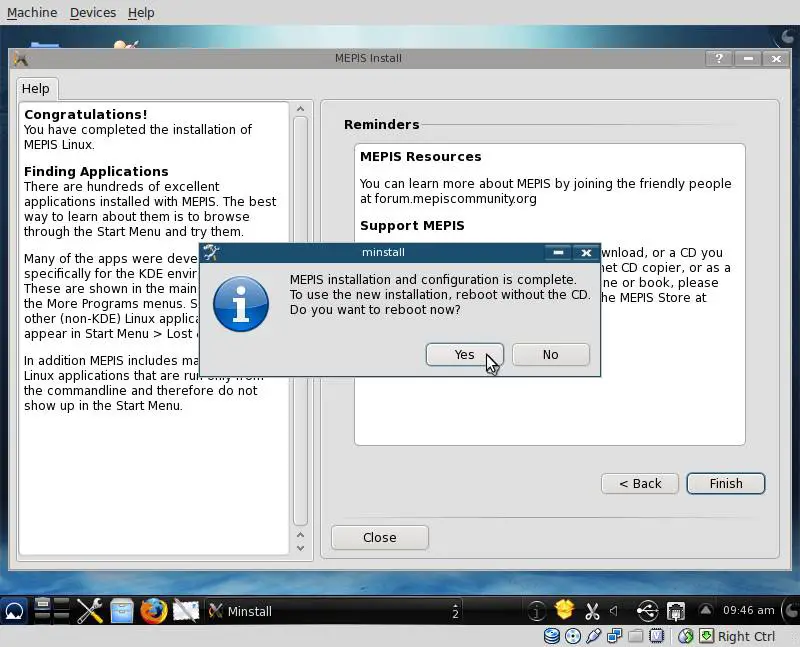Expand hidden tray icons arrow
The width and height of the screenshot is (800, 647).
click(x=706, y=609)
